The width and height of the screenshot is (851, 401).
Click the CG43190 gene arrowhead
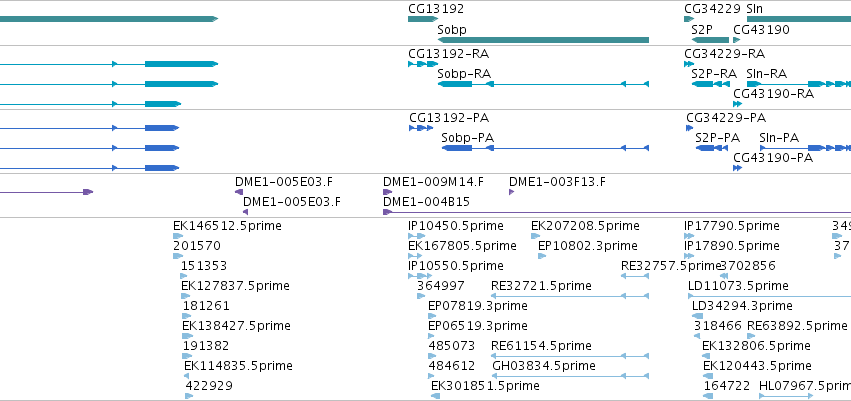click(736, 40)
